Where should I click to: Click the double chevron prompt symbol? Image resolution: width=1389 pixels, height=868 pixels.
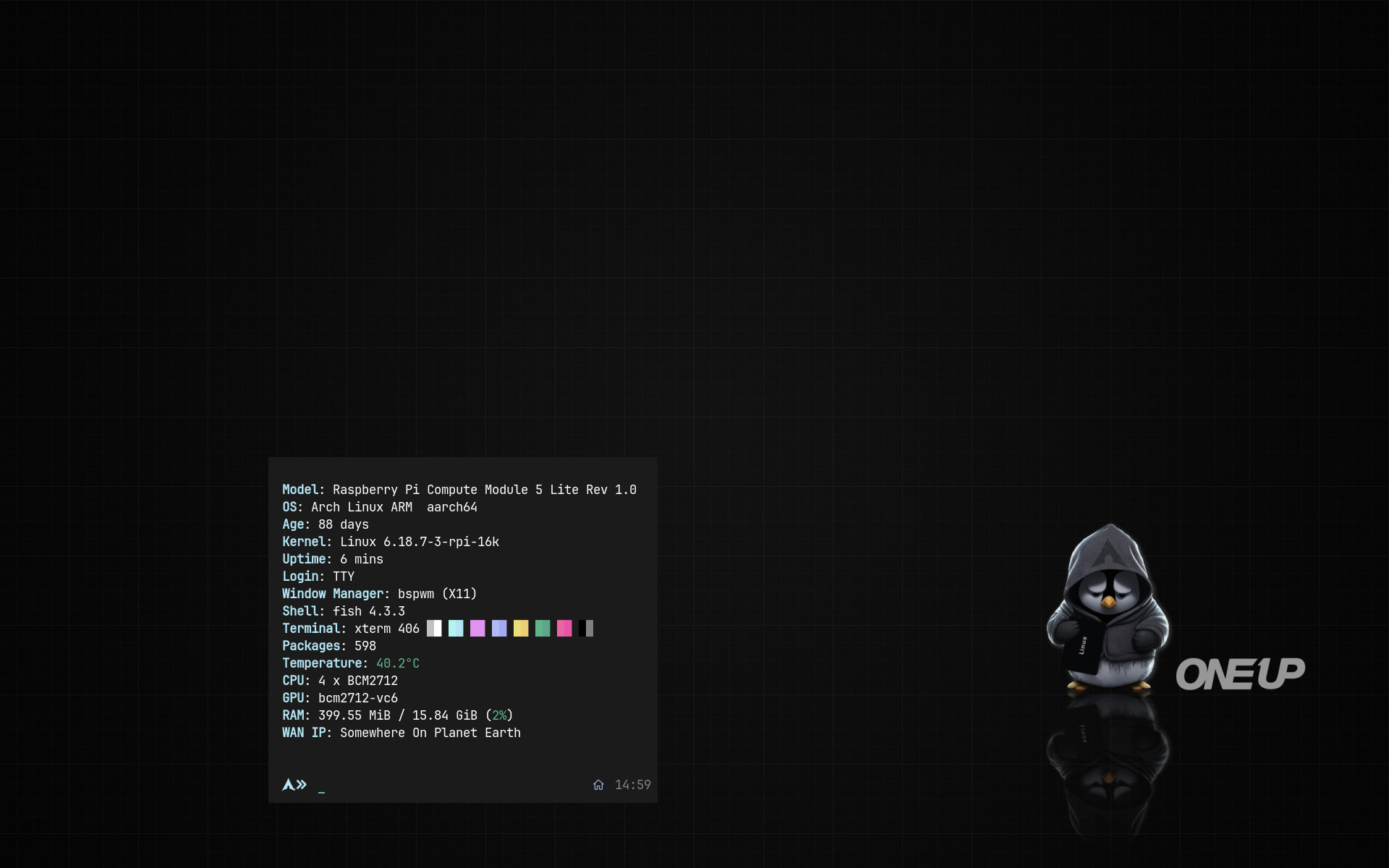point(302,785)
